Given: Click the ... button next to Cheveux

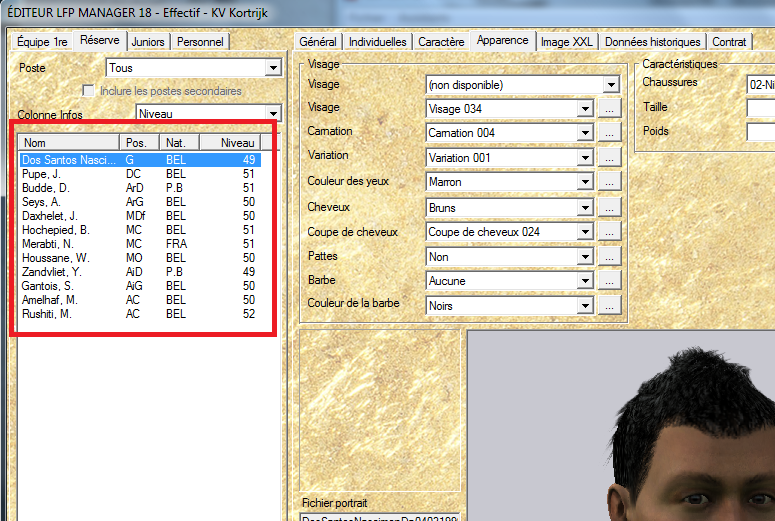Looking at the screenshot, I should pyautogui.click(x=609, y=208).
